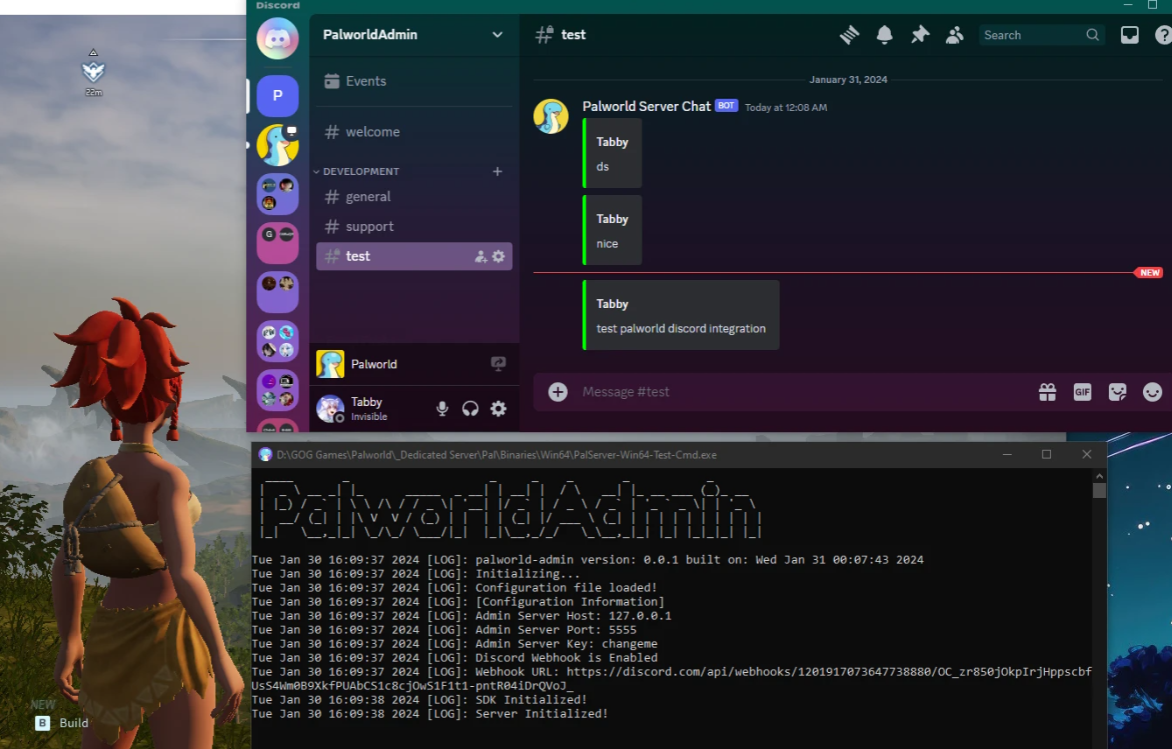Select the general channel
This screenshot has width=1172, height=749.
368,197
